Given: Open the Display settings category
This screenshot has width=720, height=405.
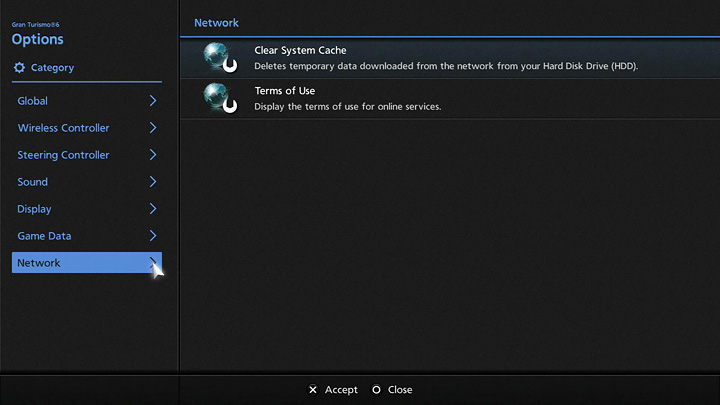Looking at the screenshot, I should coord(35,209).
